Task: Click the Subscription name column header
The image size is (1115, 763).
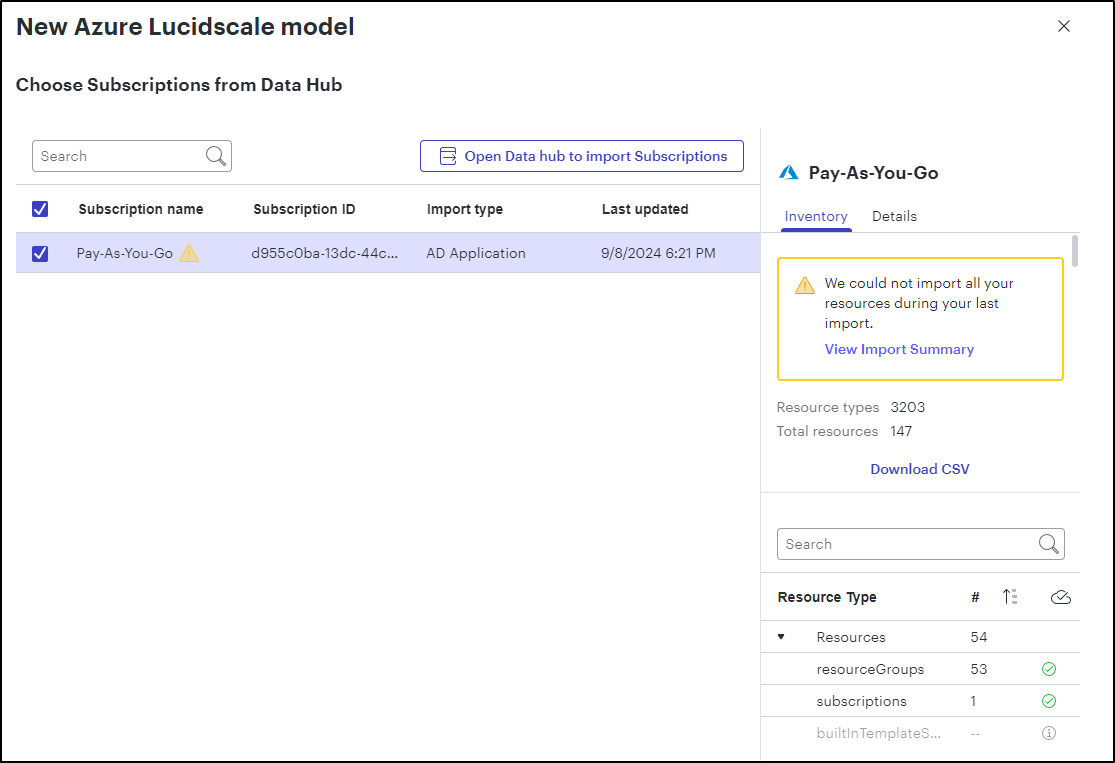Action: (141, 209)
